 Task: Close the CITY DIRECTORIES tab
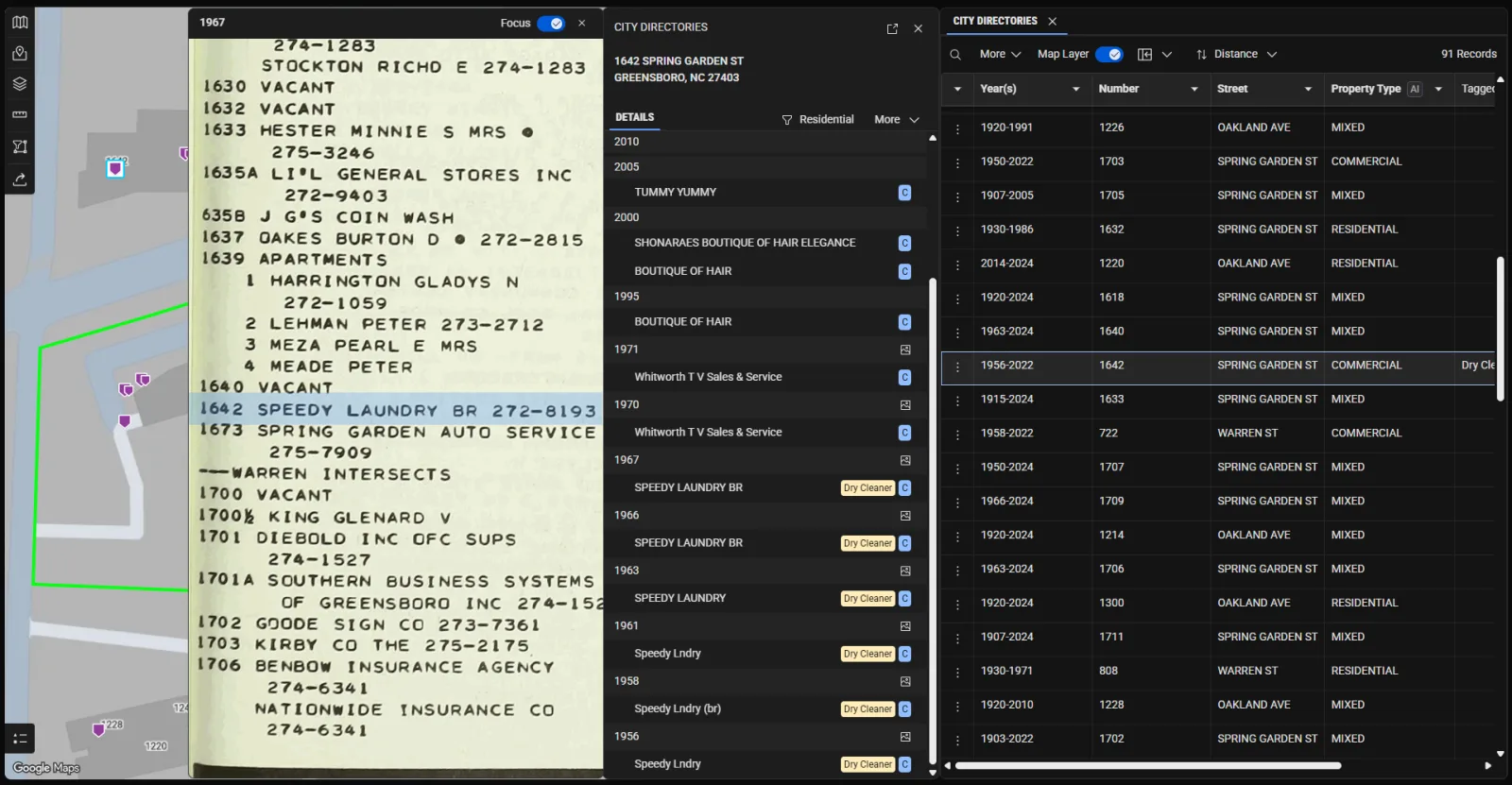pyautogui.click(x=1052, y=21)
